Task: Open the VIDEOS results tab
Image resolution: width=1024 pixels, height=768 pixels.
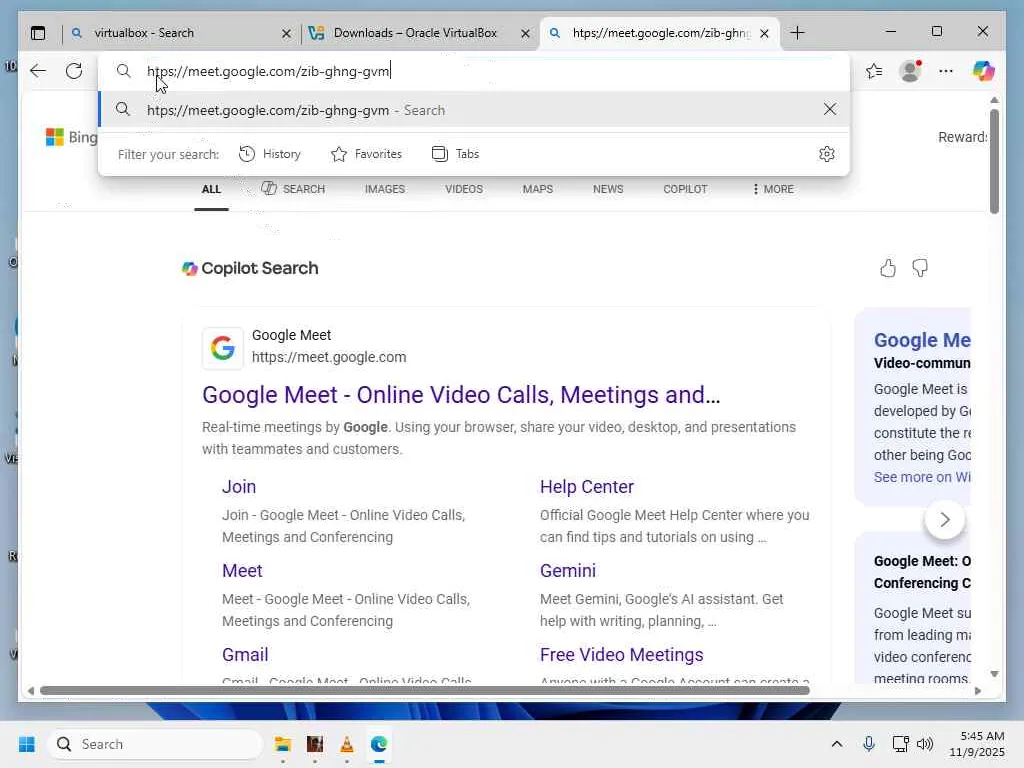Action: pyautogui.click(x=464, y=189)
